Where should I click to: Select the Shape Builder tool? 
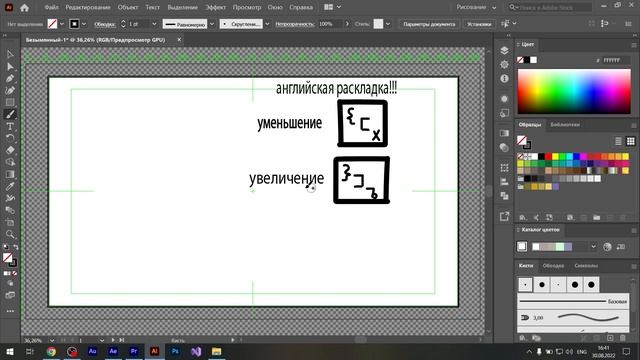click(10, 162)
